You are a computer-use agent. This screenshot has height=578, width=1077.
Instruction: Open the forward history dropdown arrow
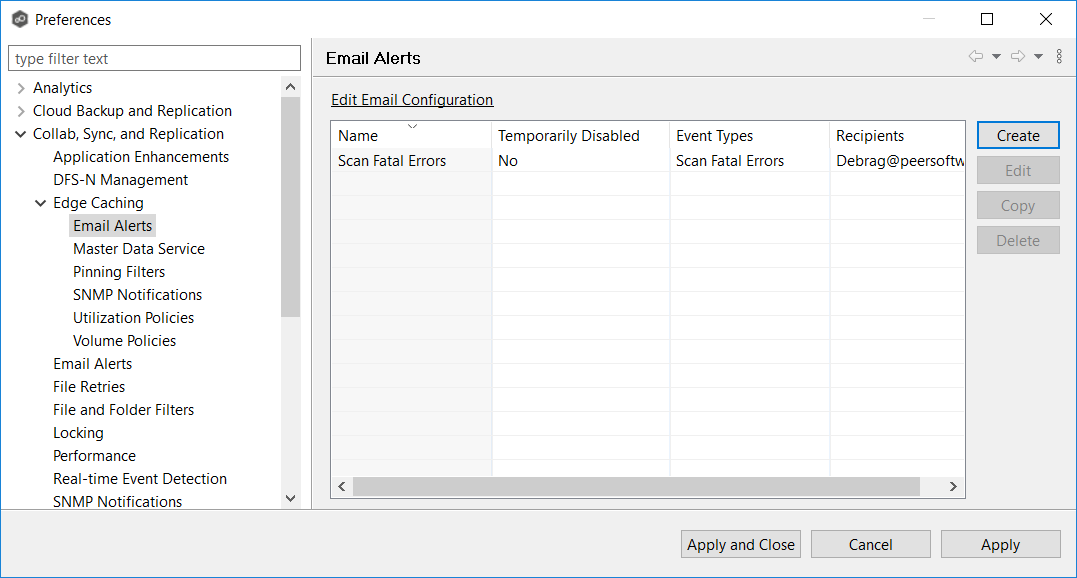click(x=1038, y=57)
